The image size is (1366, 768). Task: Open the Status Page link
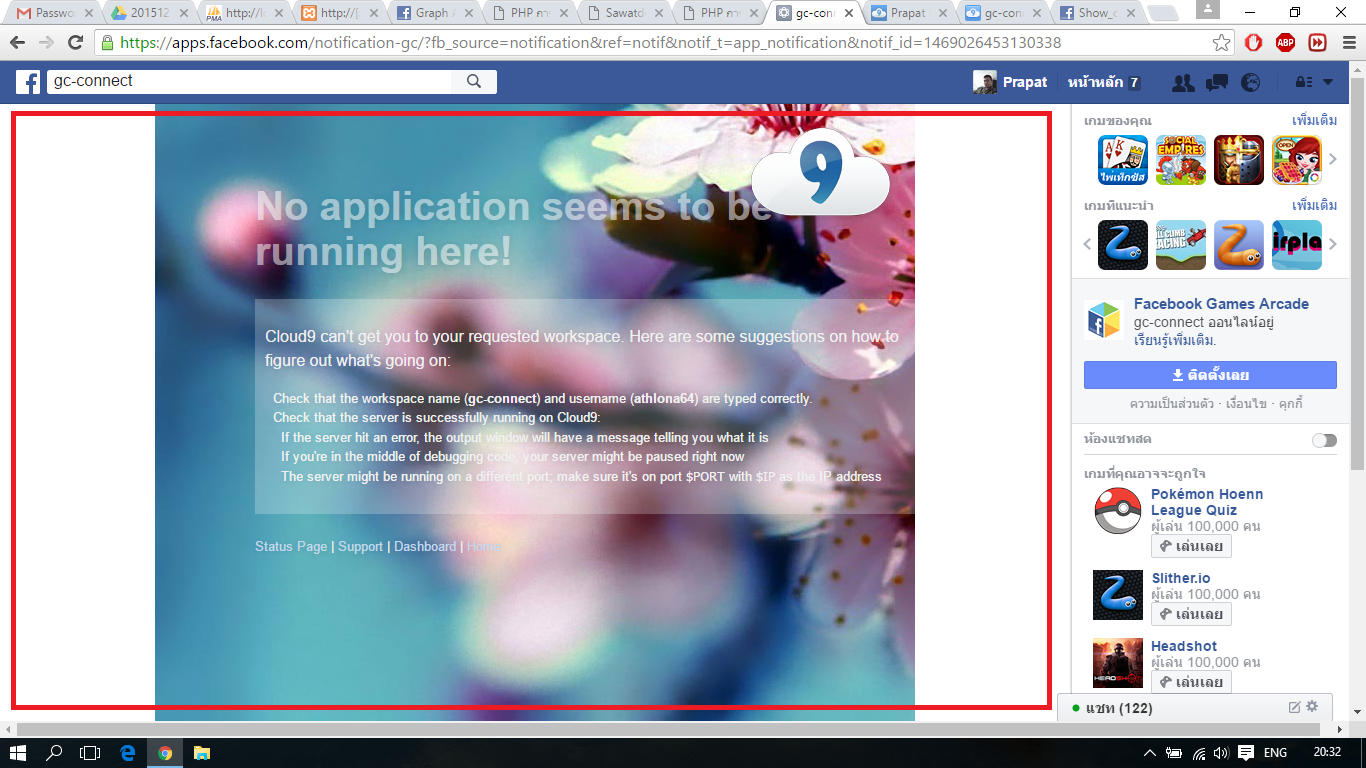tap(291, 547)
